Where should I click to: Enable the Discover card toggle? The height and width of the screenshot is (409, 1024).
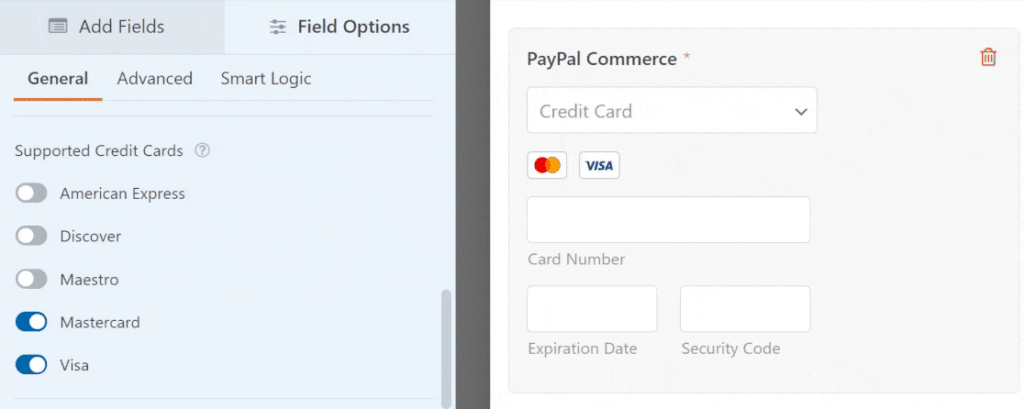coord(31,236)
